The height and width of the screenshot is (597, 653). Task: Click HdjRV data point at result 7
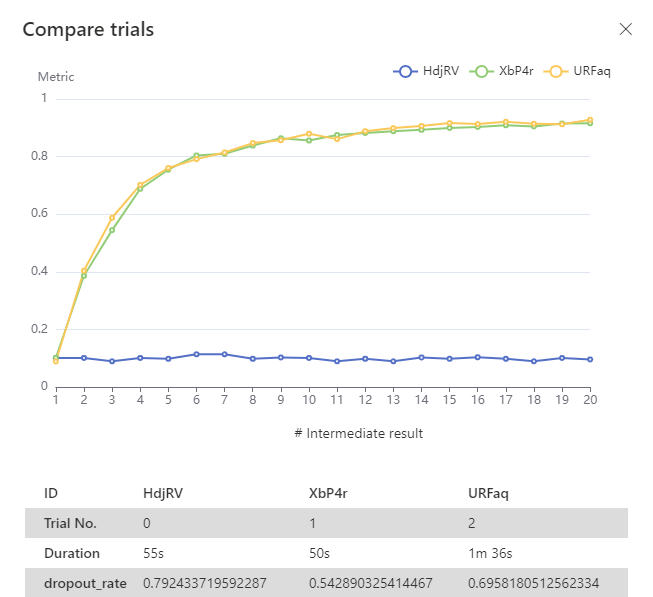(225, 354)
